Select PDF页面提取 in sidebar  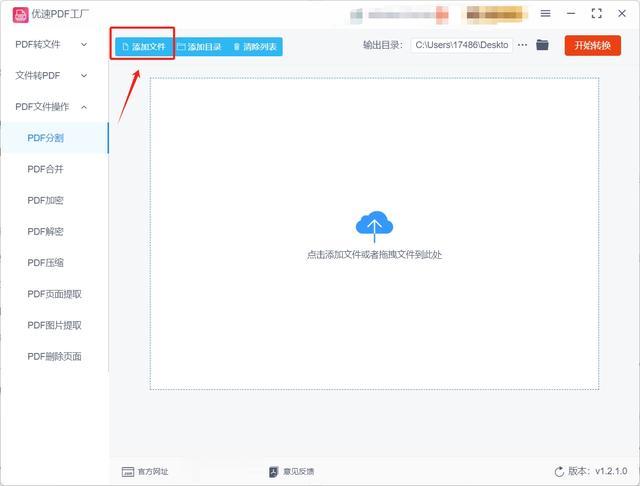pyautogui.click(x=54, y=294)
